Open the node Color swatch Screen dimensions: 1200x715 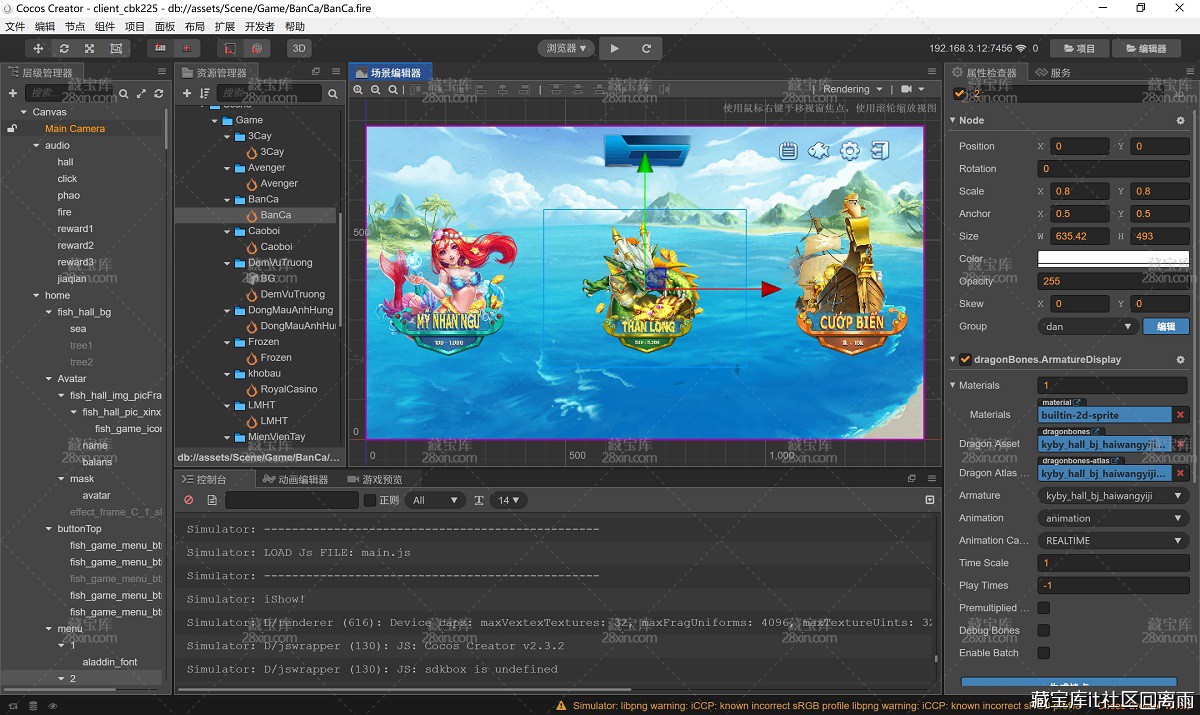(x=1113, y=258)
